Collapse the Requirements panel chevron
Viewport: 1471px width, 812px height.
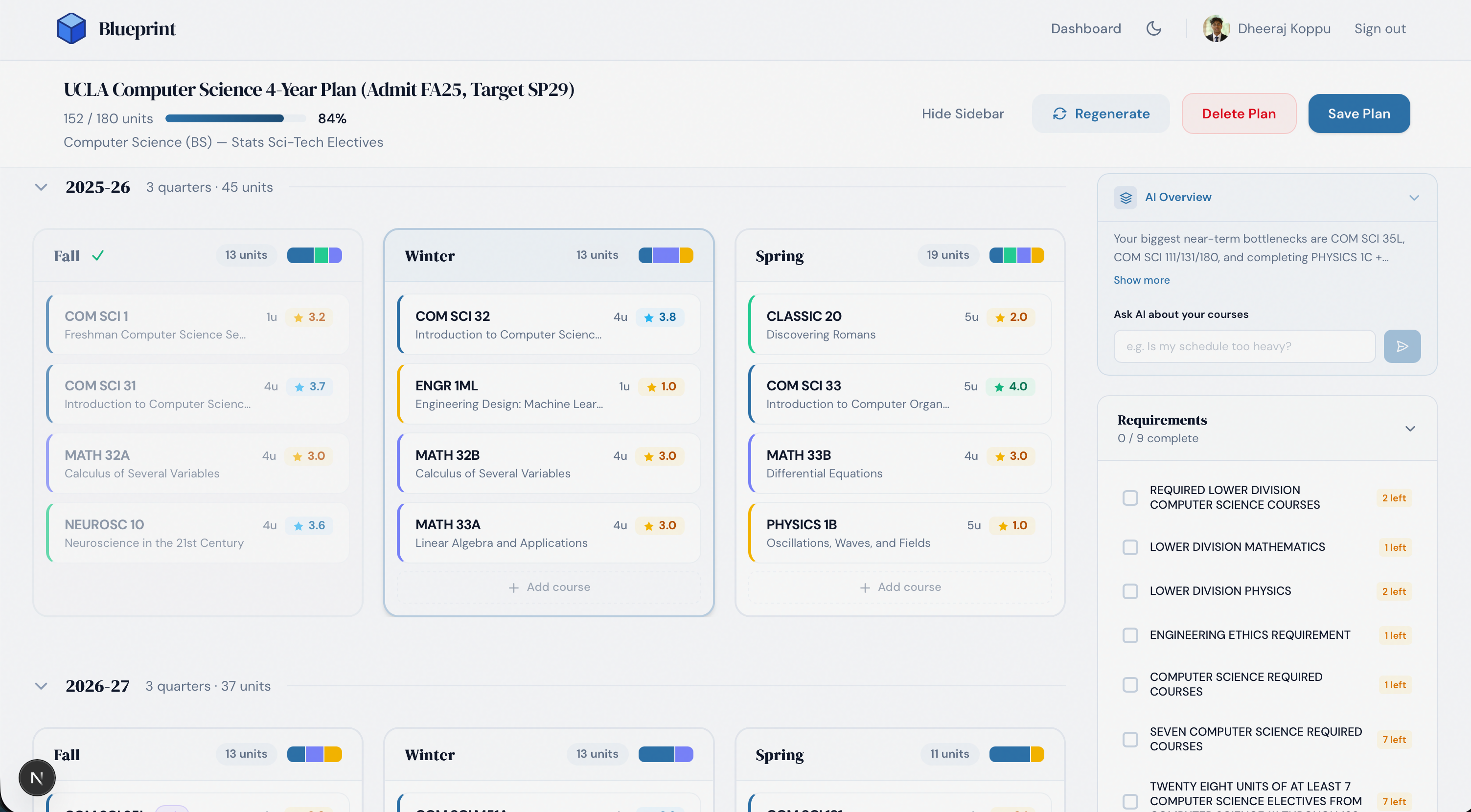(x=1409, y=429)
